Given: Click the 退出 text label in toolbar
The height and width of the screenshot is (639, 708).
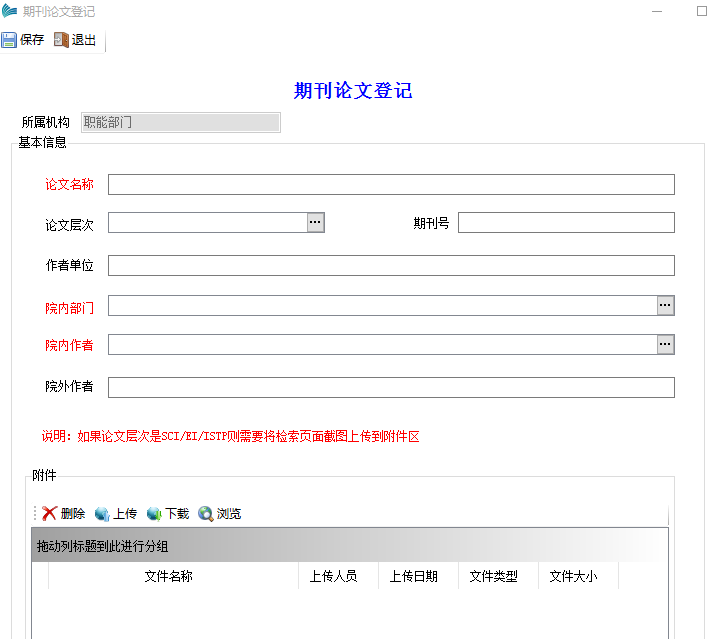Looking at the screenshot, I should tap(84, 40).
